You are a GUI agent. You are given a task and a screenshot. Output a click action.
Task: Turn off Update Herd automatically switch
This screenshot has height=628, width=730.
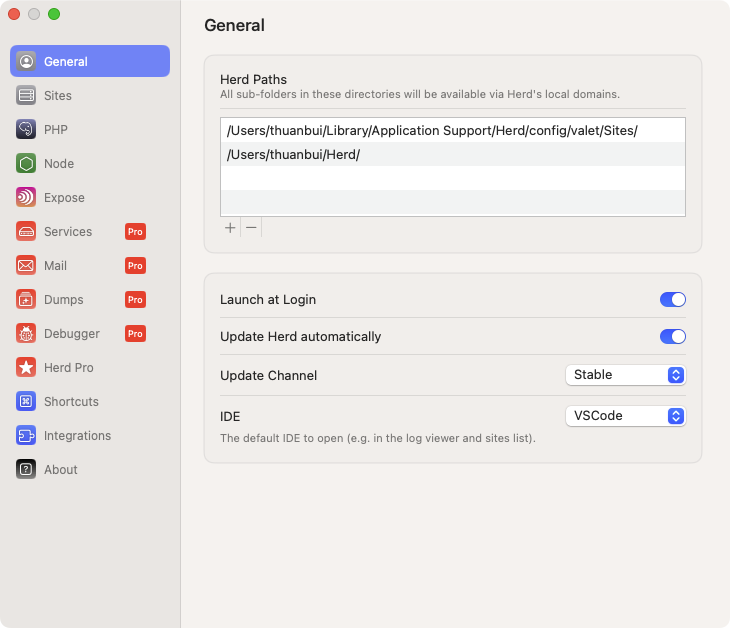tap(672, 337)
